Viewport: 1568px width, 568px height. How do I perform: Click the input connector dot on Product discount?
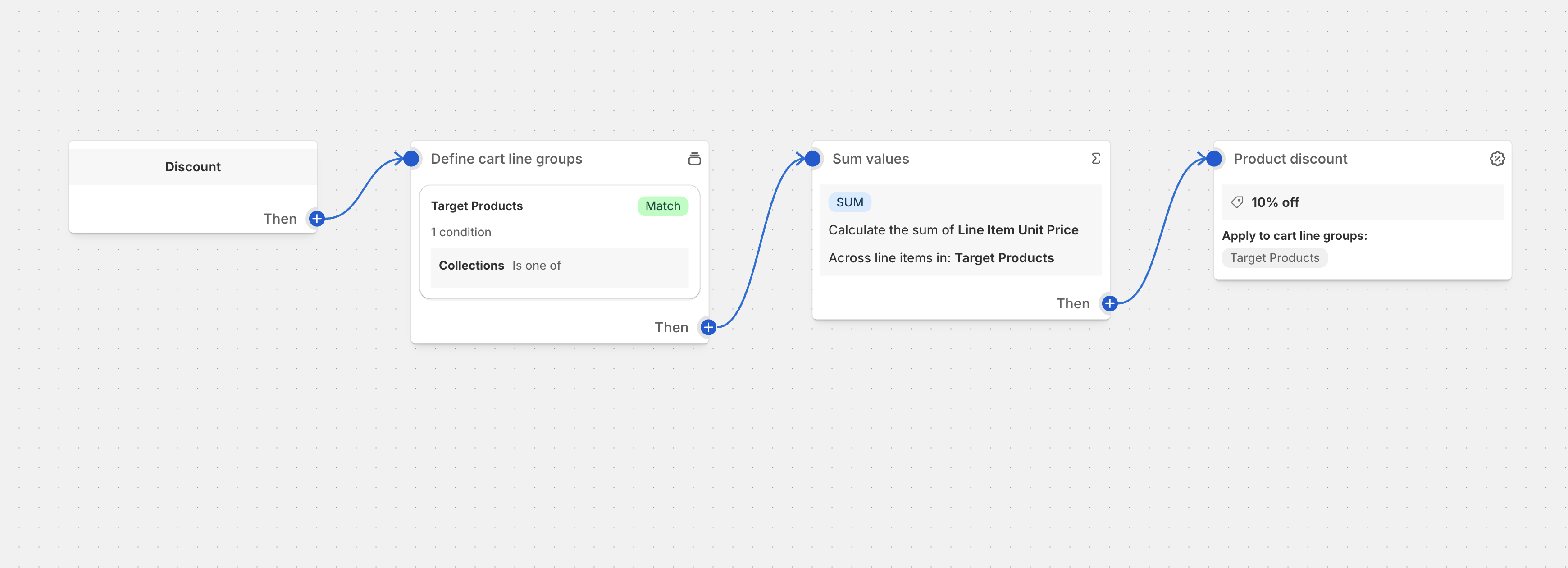(x=1214, y=158)
